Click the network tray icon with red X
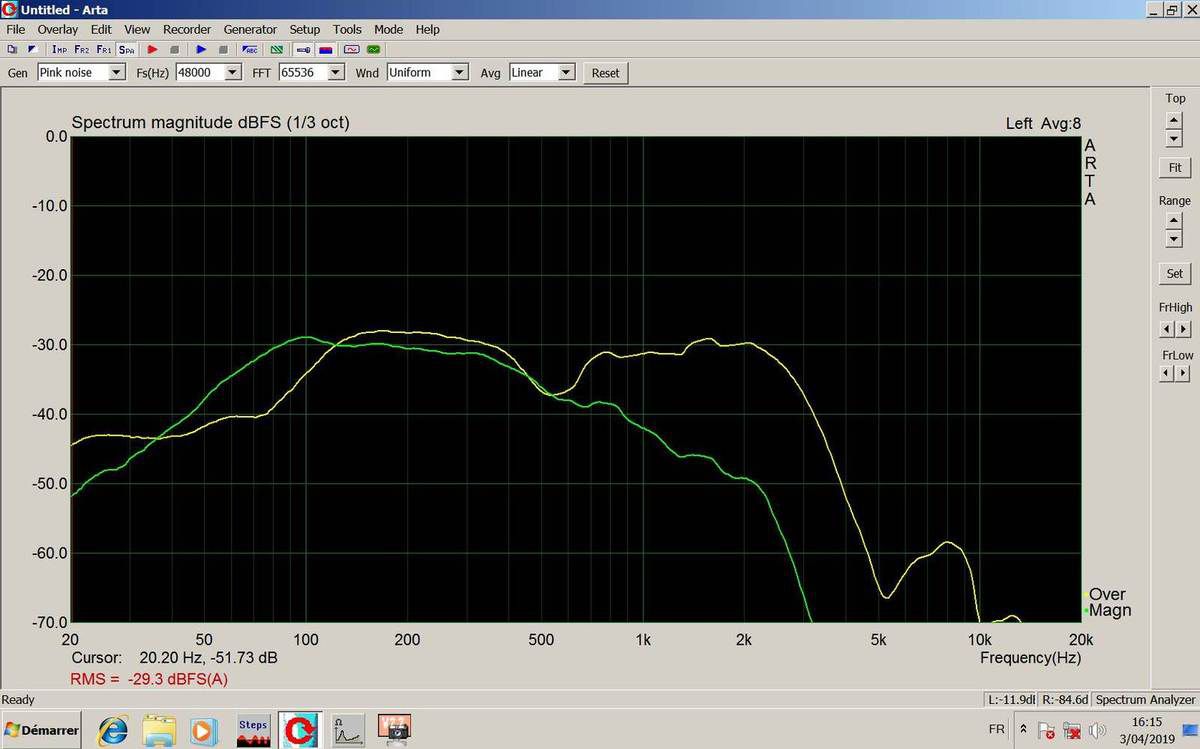Image resolution: width=1200 pixels, height=749 pixels. (1072, 730)
